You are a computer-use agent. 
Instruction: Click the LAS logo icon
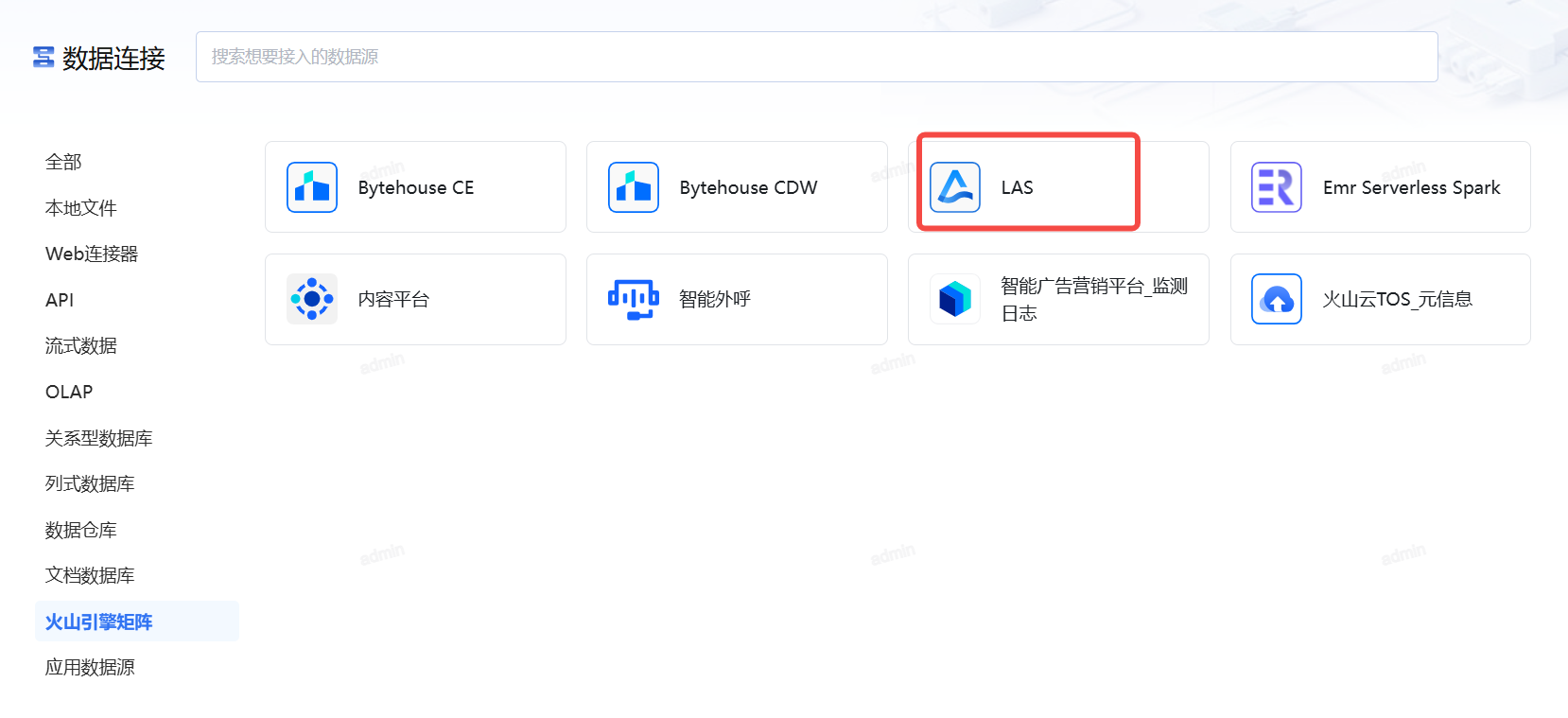coord(955,187)
